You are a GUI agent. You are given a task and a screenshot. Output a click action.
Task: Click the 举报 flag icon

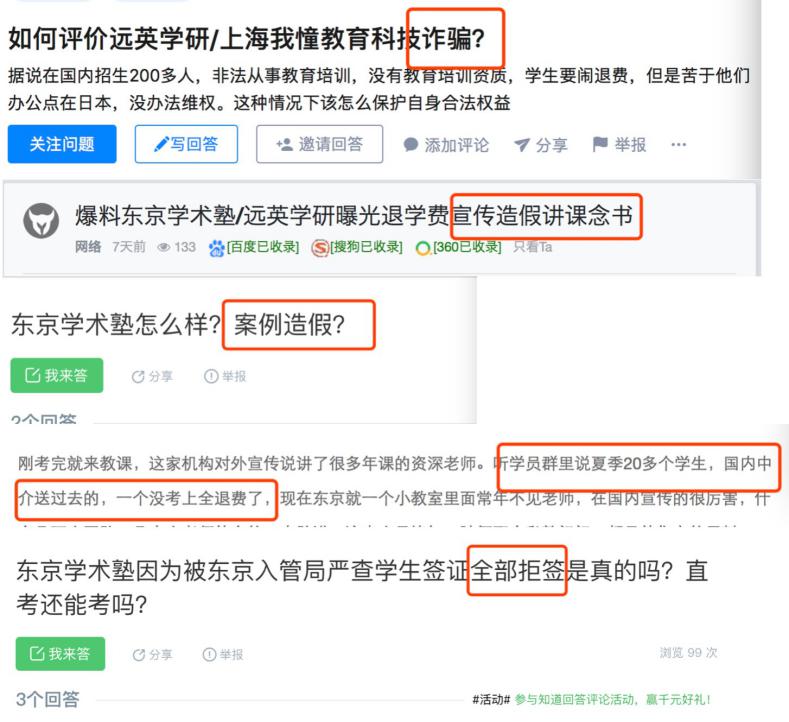[x=600, y=144]
